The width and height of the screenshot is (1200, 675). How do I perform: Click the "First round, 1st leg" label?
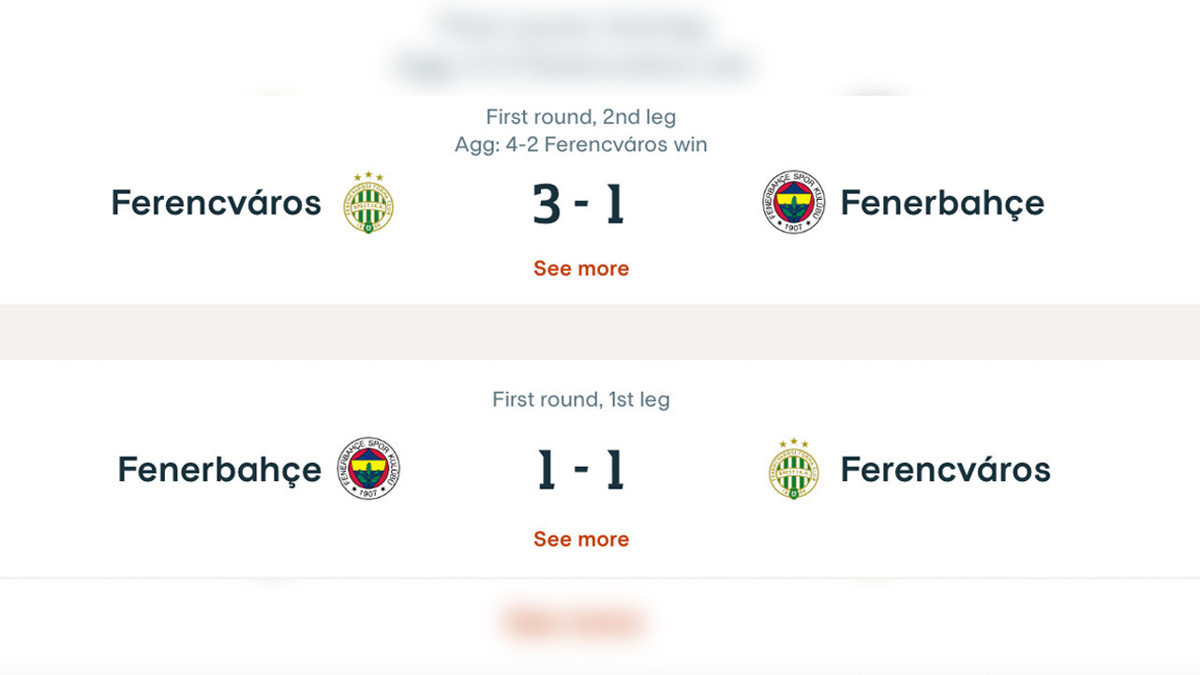[x=581, y=400]
